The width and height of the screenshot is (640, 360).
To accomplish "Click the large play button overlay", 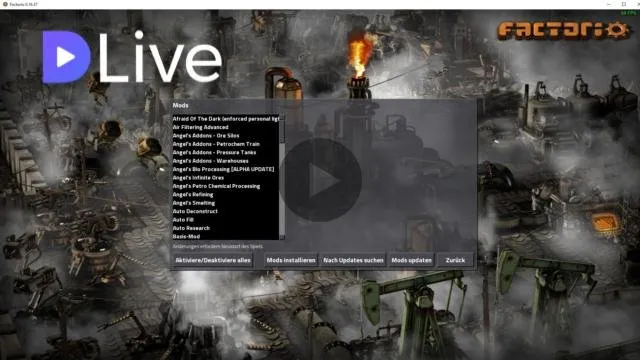I will click(x=321, y=180).
